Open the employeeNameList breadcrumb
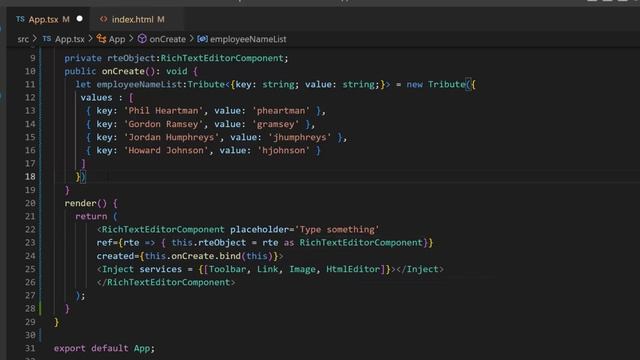The width and height of the screenshot is (640, 360). (x=248, y=39)
